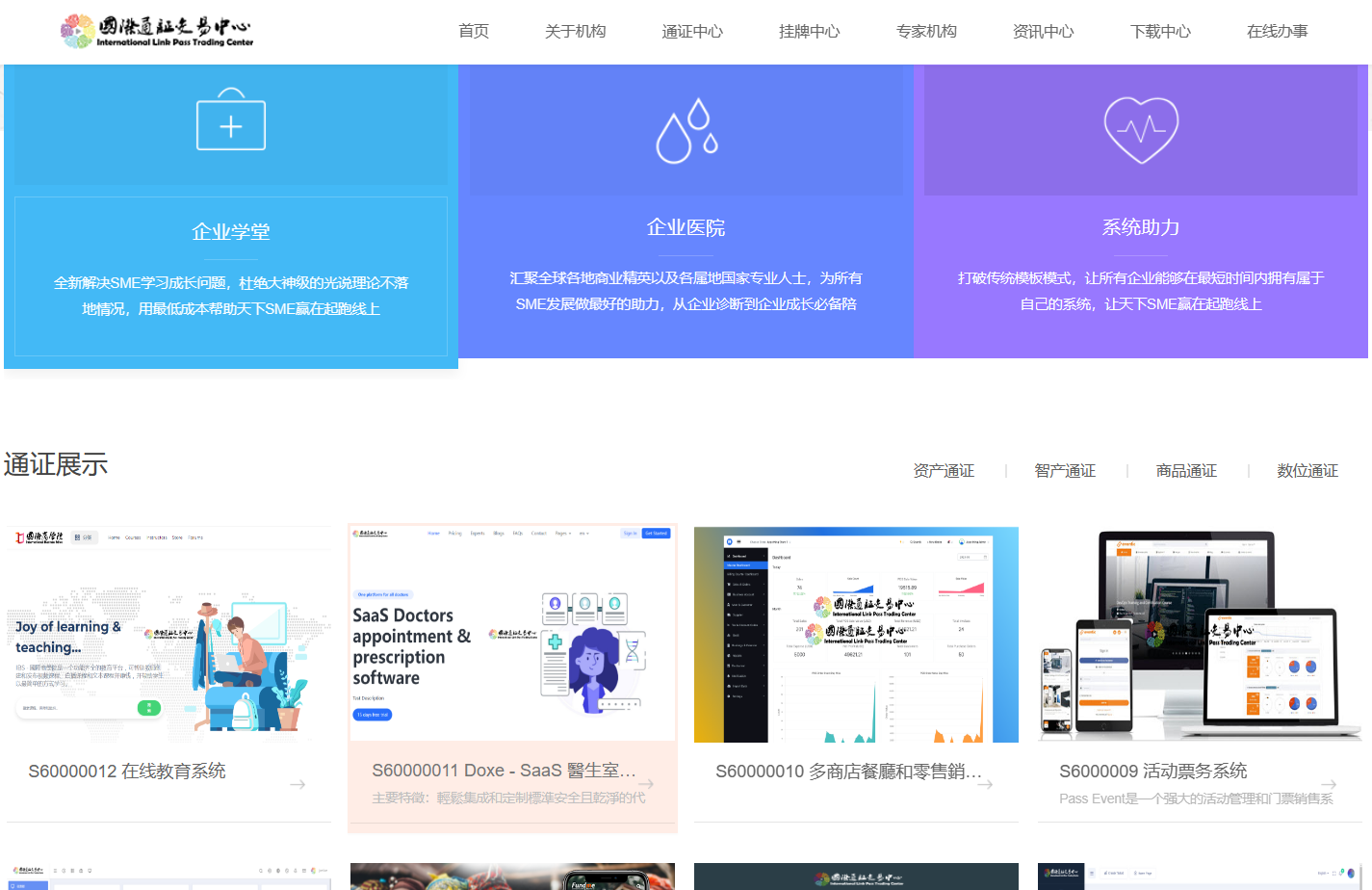This screenshot has width=1372, height=890.
Task: Select 挂牌中心 in the navigation bar
Action: click(809, 30)
